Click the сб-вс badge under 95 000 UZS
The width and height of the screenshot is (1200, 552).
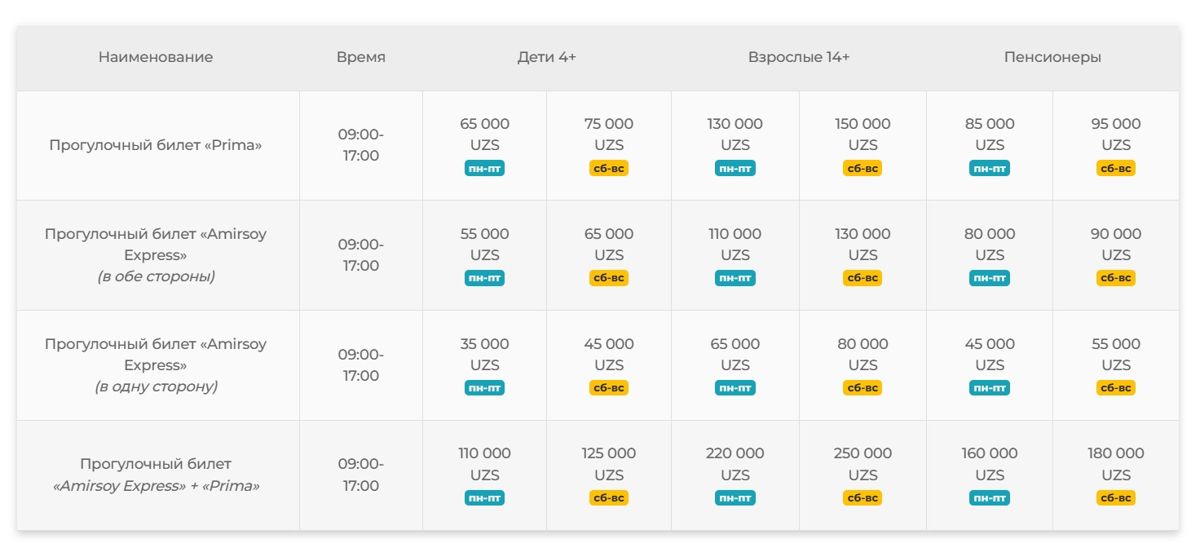pyautogui.click(x=1115, y=168)
